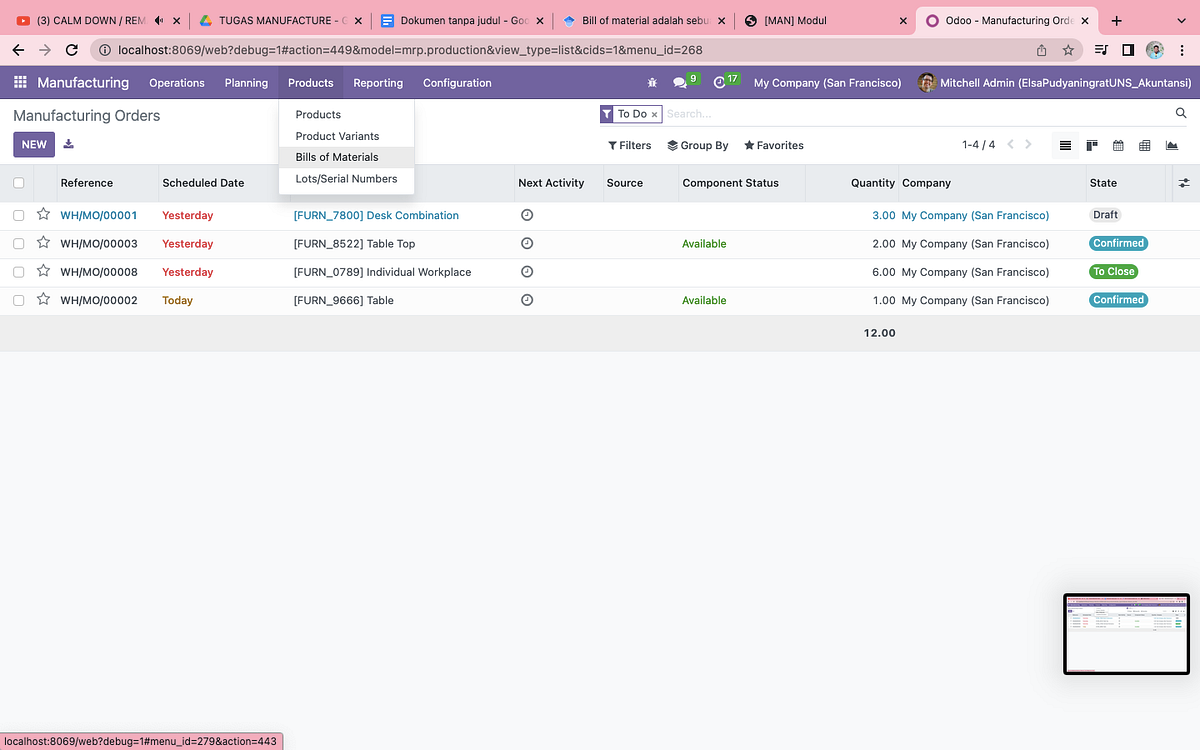This screenshot has width=1200, height=750.
Task: Open the WH/MO/00001 reference link
Action: pyautogui.click(x=99, y=215)
